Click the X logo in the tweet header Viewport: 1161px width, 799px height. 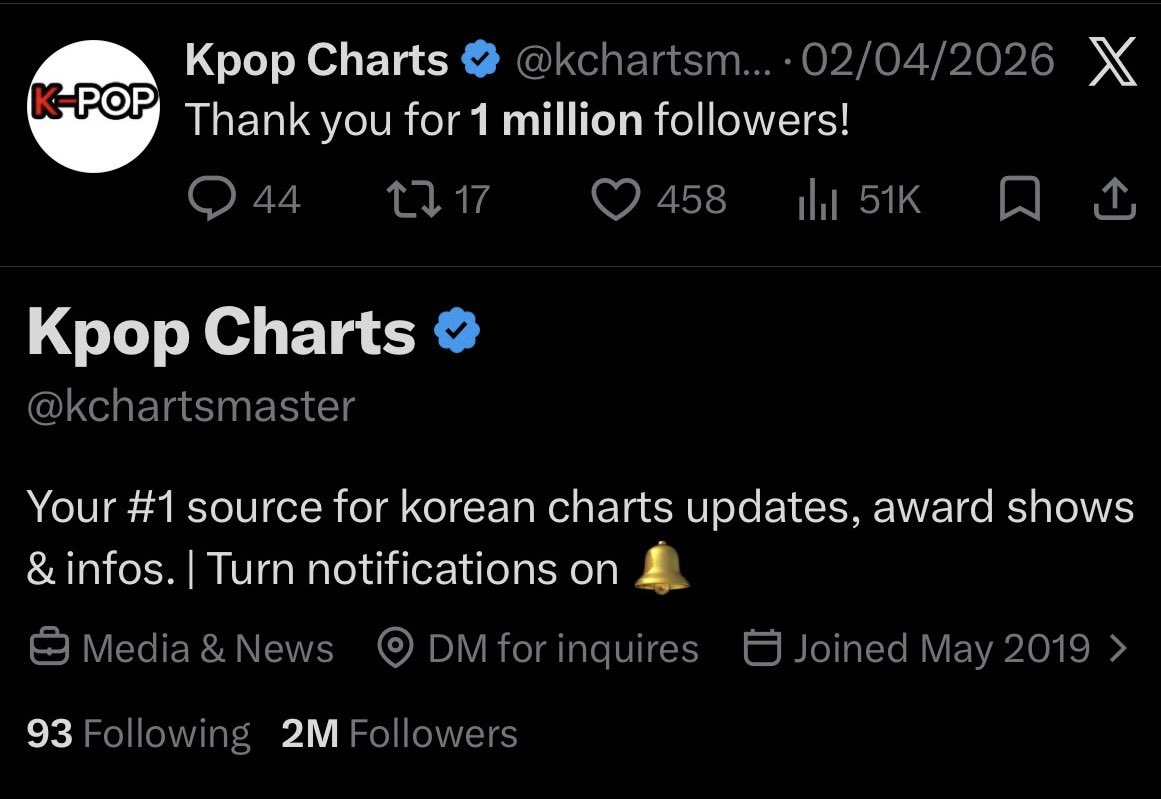click(1112, 62)
